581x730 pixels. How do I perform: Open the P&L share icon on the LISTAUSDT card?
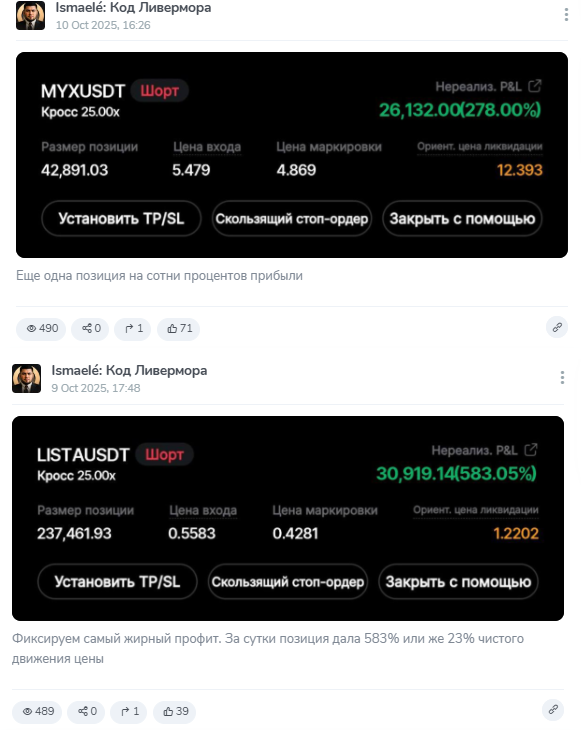tap(531, 450)
